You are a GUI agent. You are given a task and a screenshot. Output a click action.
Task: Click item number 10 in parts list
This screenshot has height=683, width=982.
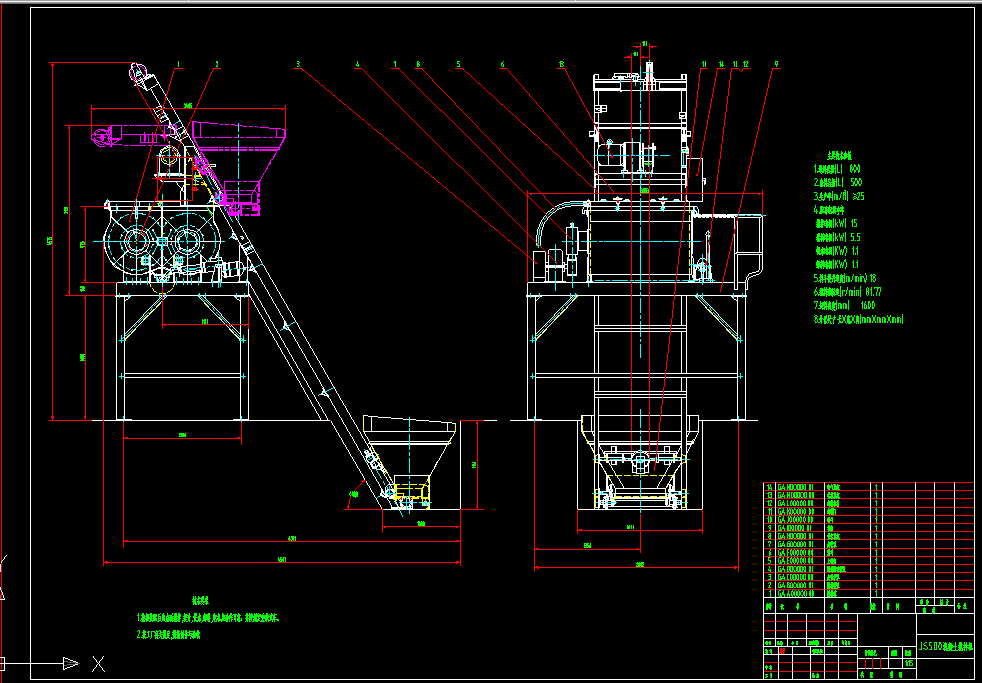tap(770, 520)
